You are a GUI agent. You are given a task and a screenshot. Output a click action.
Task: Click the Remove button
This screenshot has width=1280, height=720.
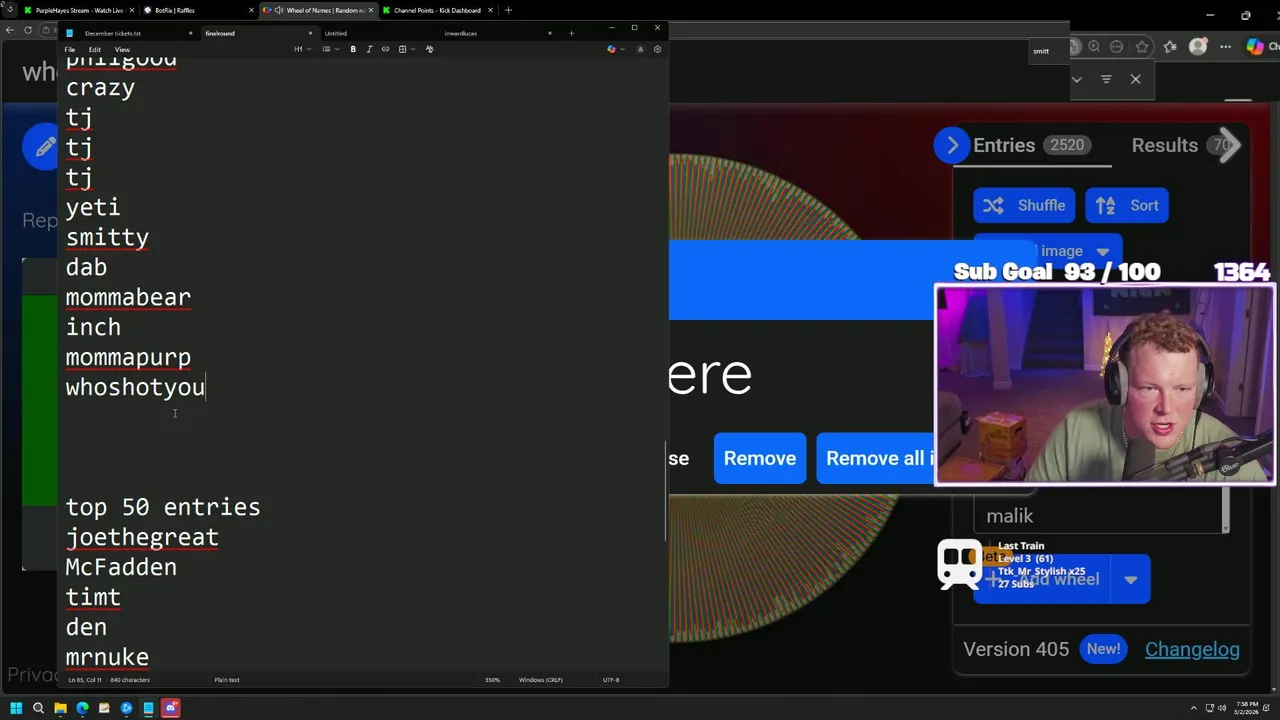760,458
